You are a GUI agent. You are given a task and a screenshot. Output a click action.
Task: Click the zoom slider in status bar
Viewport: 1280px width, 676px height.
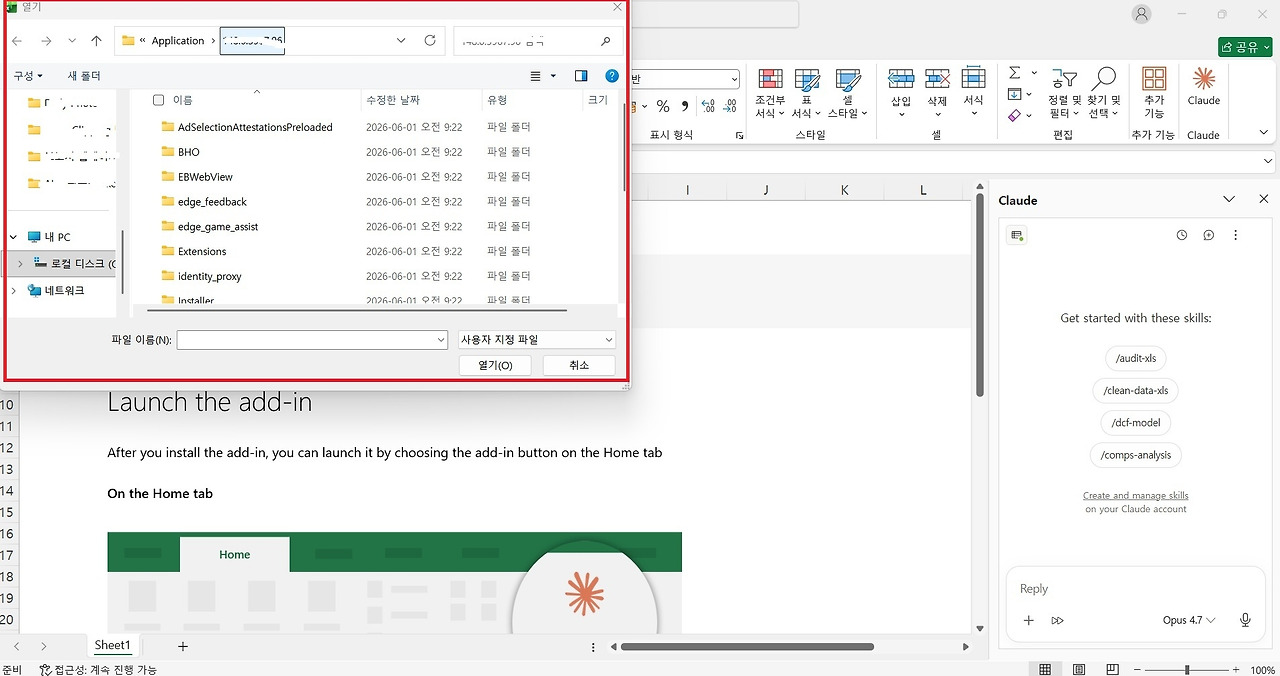coord(1187,670)
